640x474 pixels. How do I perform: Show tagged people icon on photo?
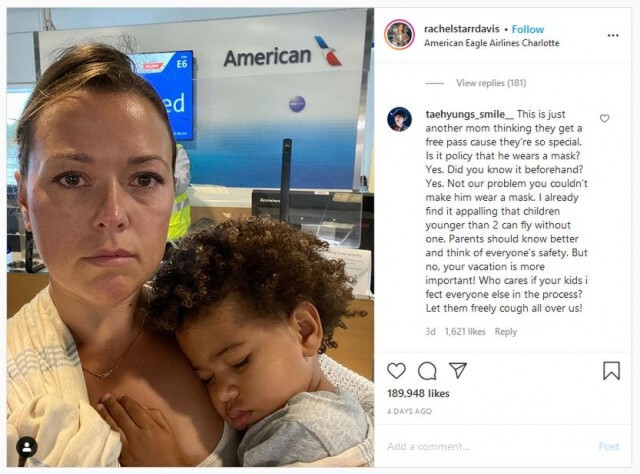point(27,447)
